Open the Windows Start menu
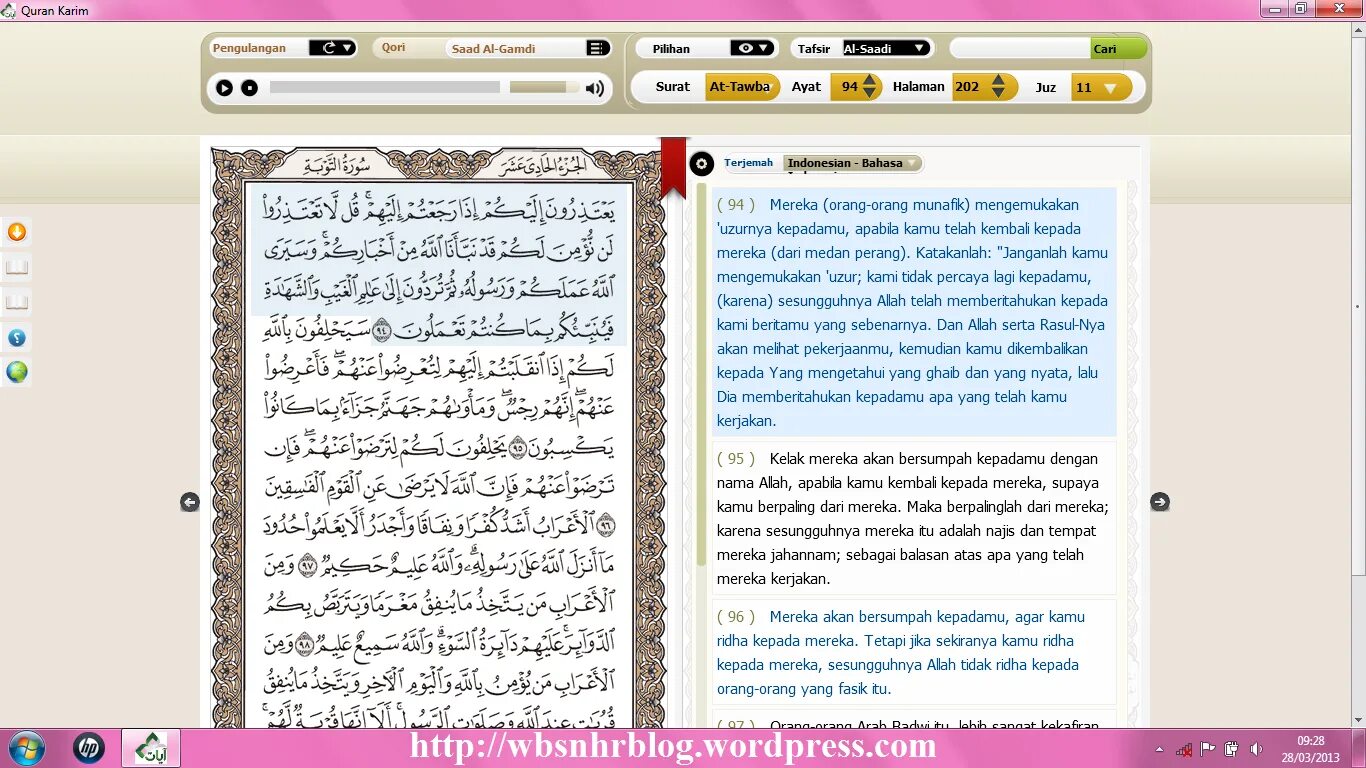Image resolution: width=1366 pixels, height=768 pixels. click(26, 748)
